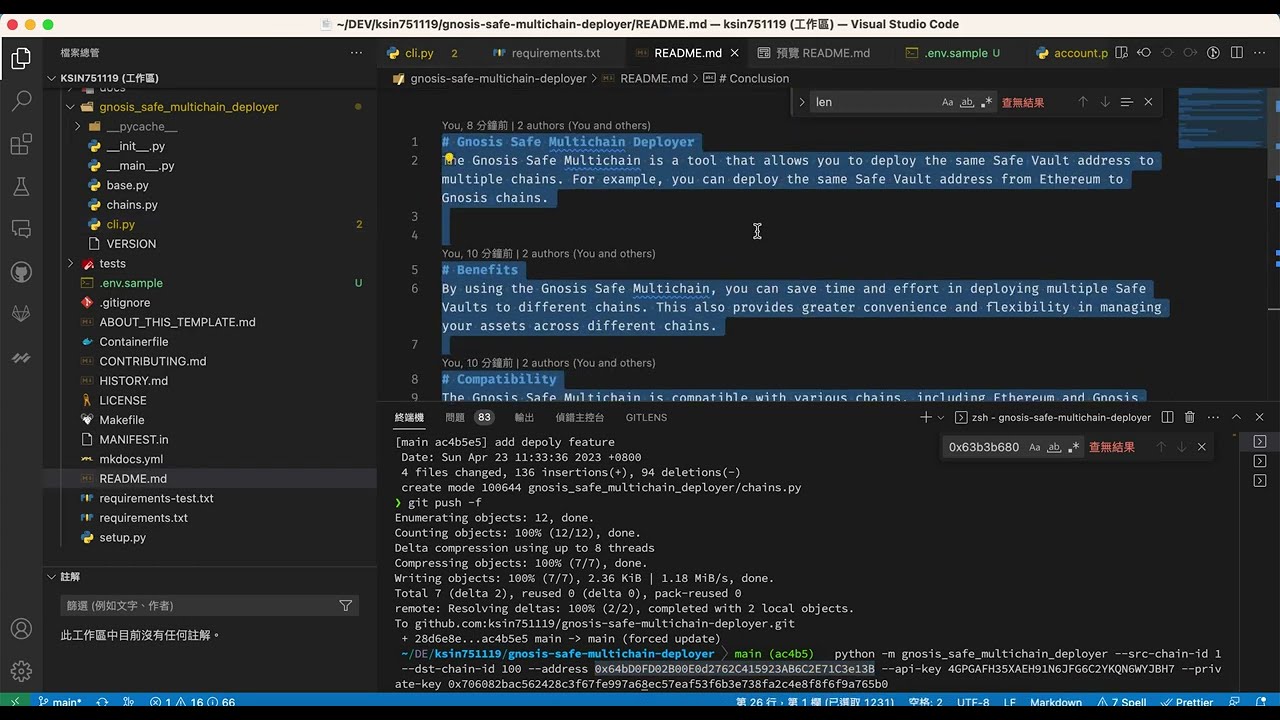Close the bottom panel
The image size is (1280, 720).
click(x=1259, y=417)
